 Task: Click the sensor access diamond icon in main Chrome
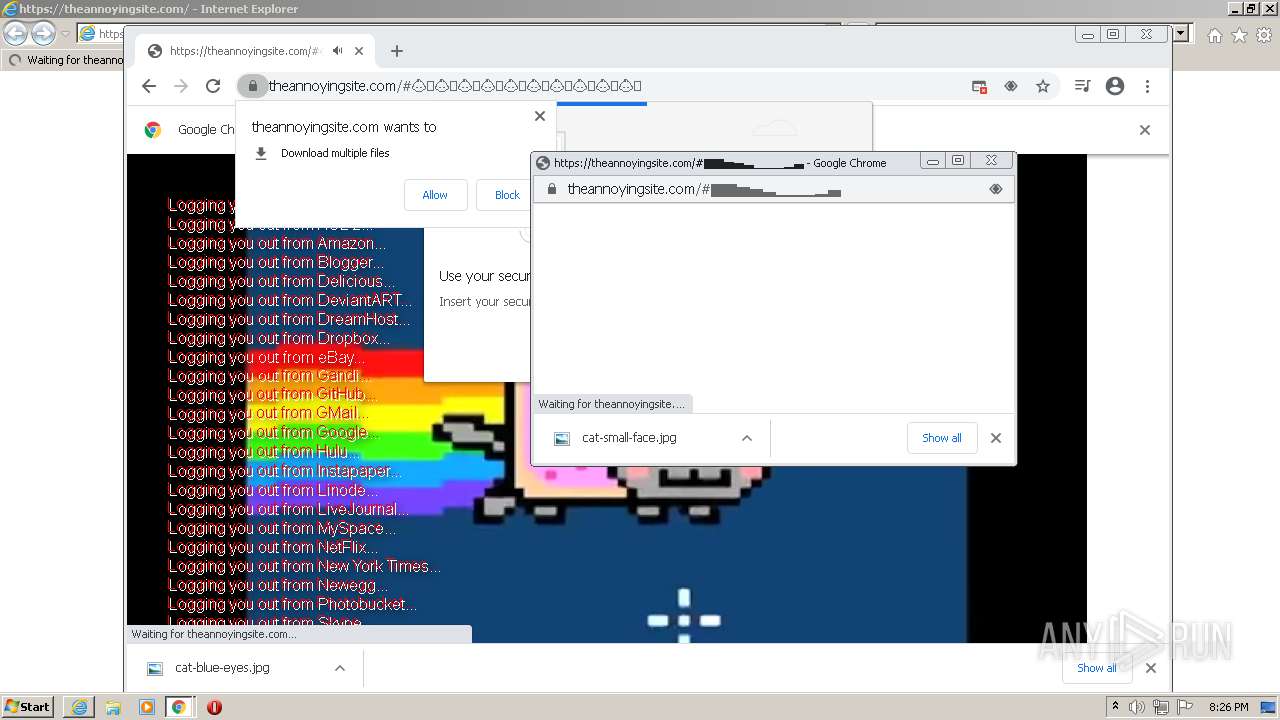click(x=1011, y=87)
